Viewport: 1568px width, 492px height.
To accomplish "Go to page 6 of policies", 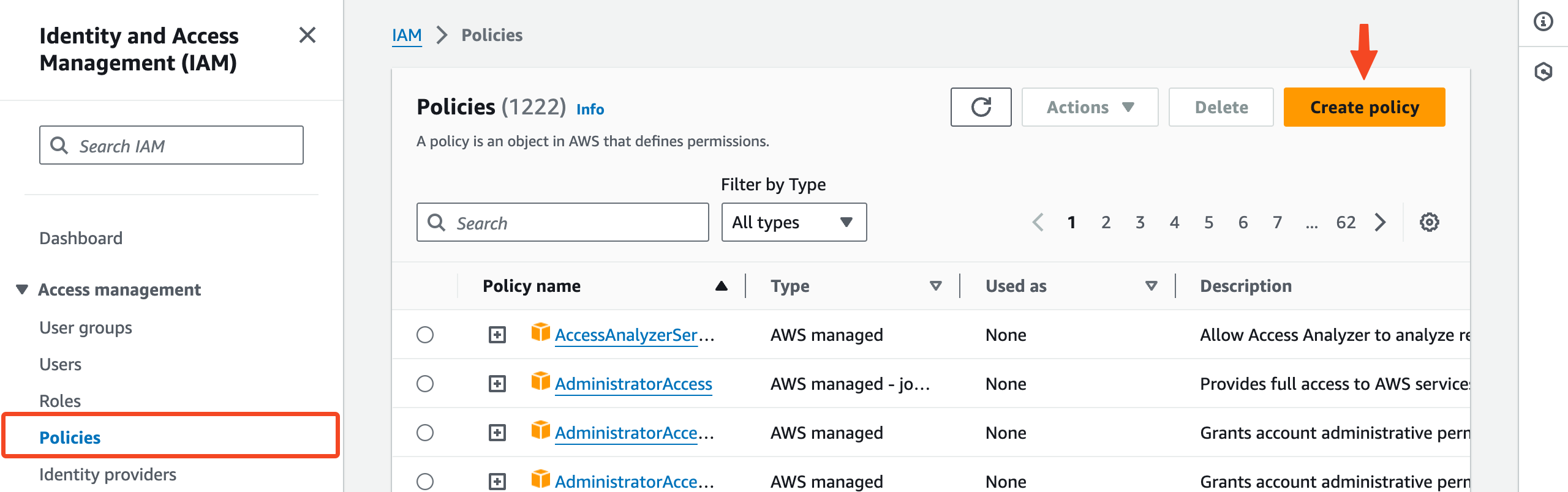I will click(1243, 222).
